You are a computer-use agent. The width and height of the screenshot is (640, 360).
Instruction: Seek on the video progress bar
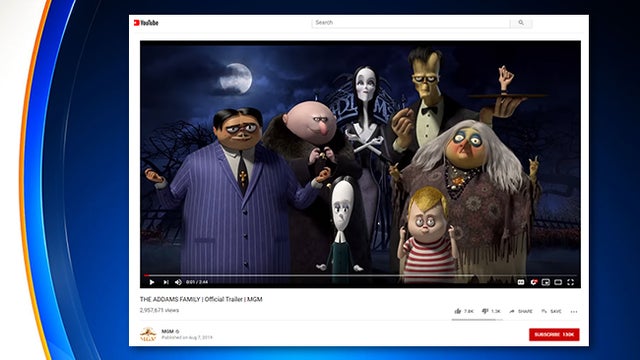point(360,276)
